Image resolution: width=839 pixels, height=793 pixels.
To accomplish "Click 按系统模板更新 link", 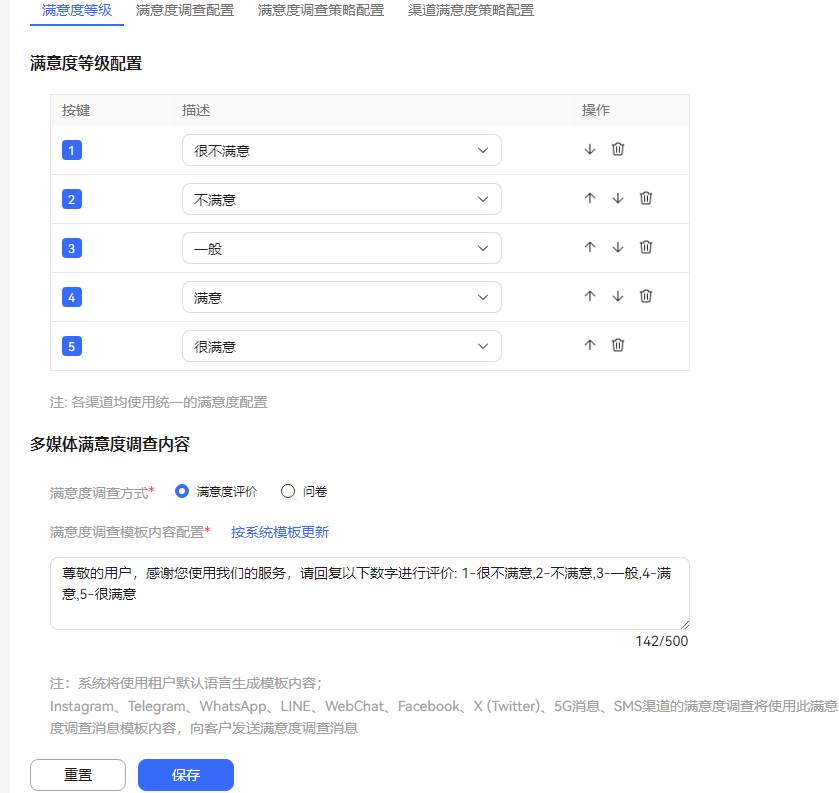I will pos(280,532).
